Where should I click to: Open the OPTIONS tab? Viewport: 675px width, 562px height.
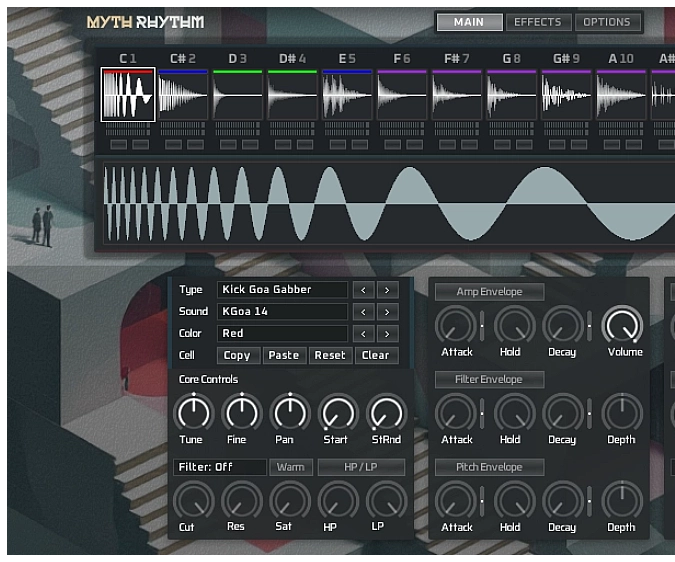pyautogui.click(x=608, y=22)
